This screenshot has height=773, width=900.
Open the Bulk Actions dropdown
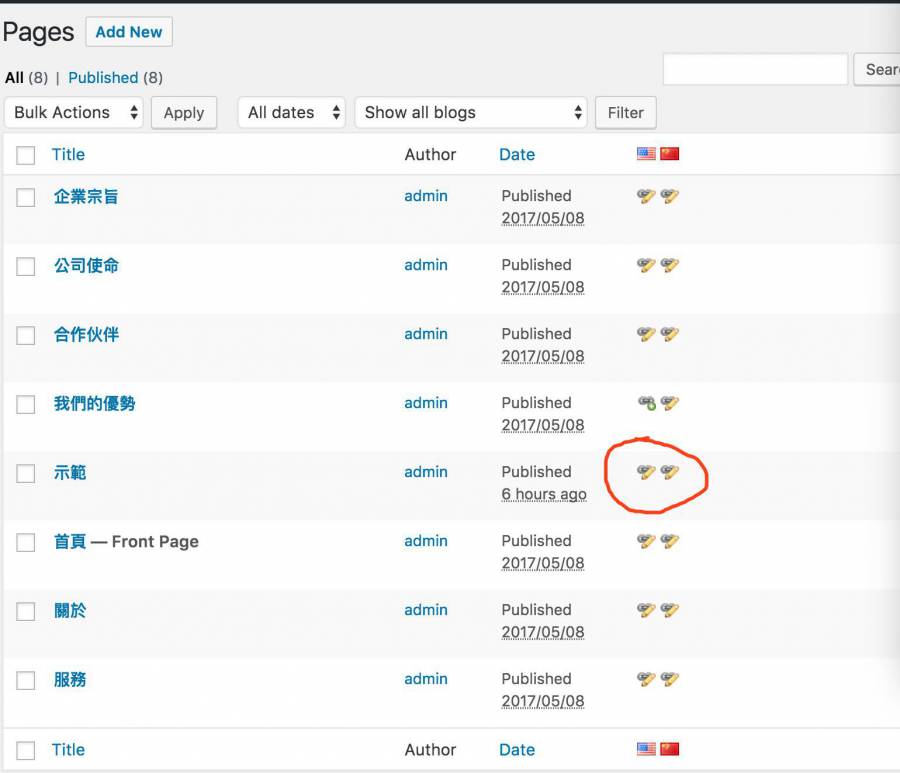click(x=74, y=112)
